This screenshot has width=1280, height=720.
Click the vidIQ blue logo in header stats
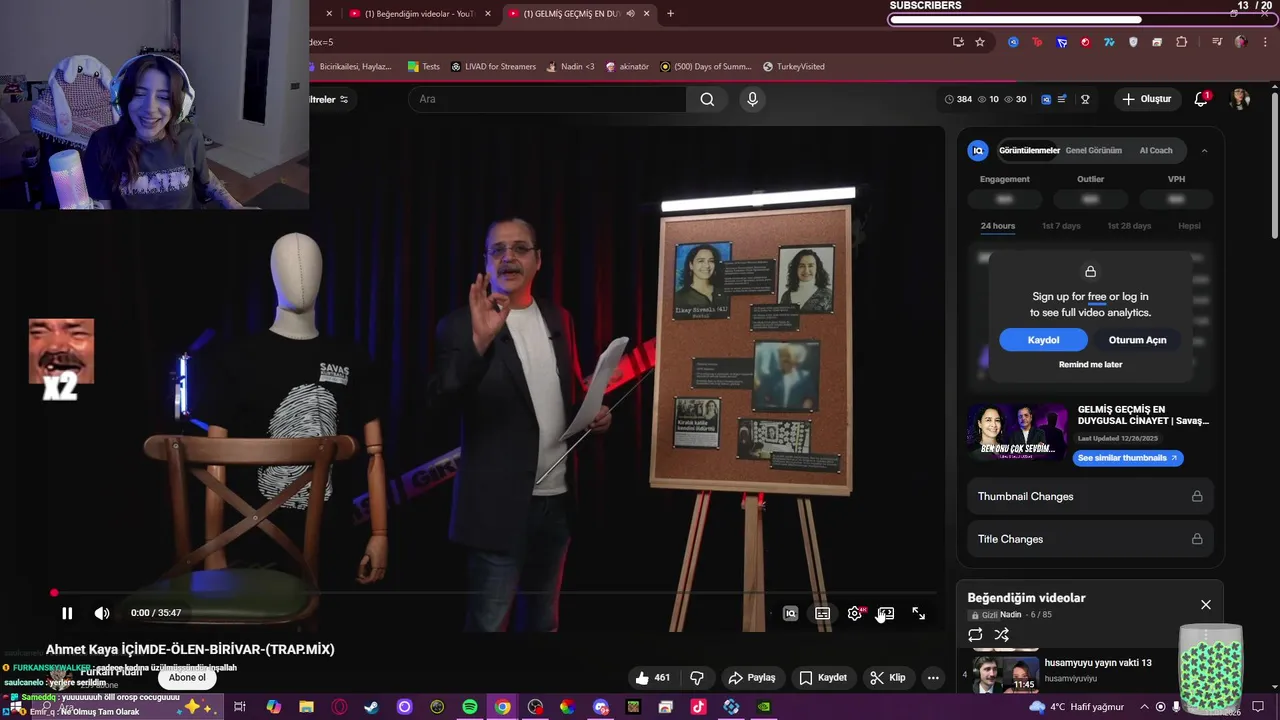(1046, 99)
